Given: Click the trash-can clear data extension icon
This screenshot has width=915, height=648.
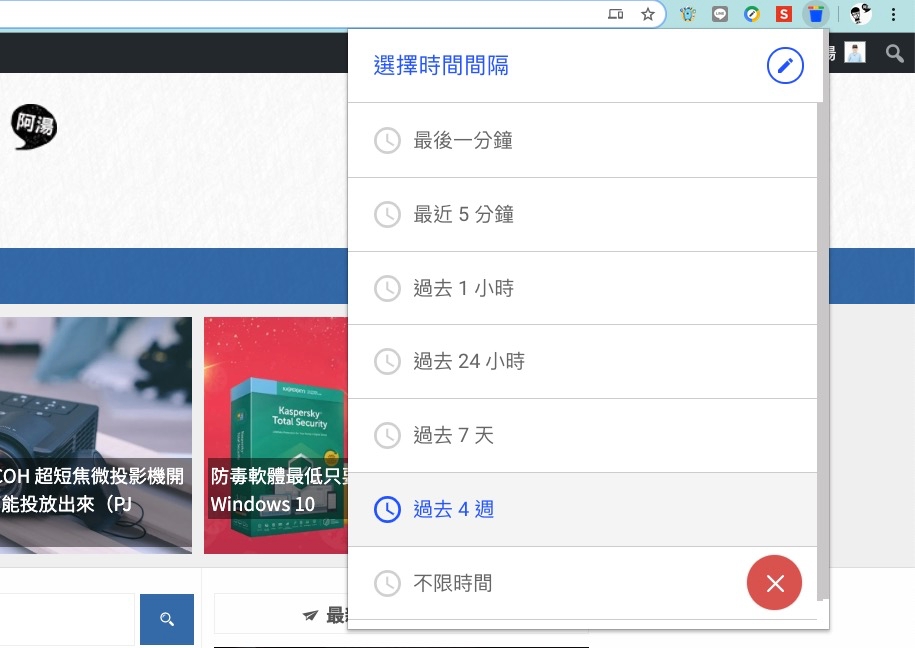Looking at the screenshot, I should coord(816,14).
